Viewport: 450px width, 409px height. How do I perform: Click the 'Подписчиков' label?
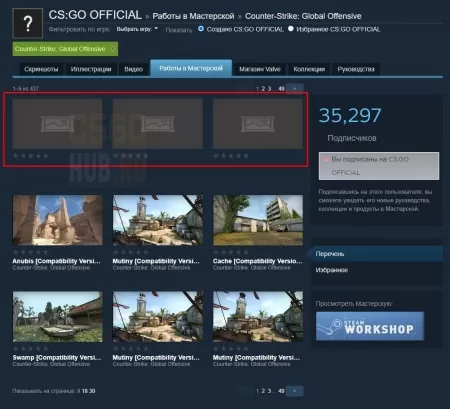(352, 138)
